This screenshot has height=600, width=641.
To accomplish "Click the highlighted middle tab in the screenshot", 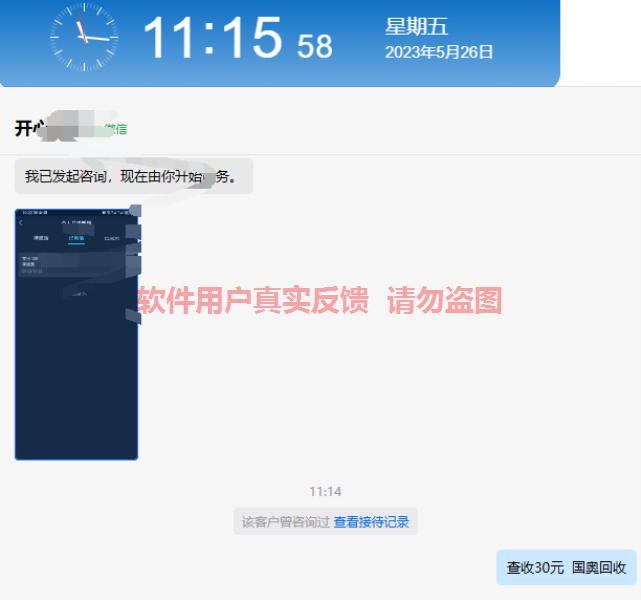I will [x=76, y=239].
